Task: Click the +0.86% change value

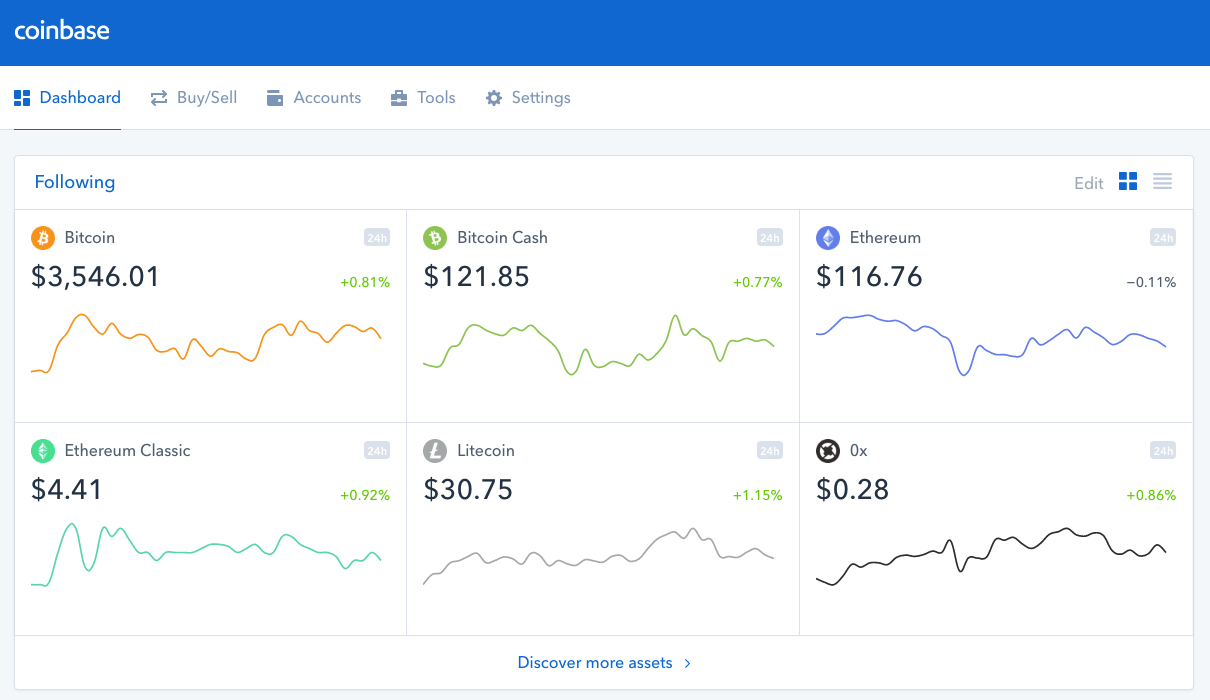Action: click(x=1151, y=495)
